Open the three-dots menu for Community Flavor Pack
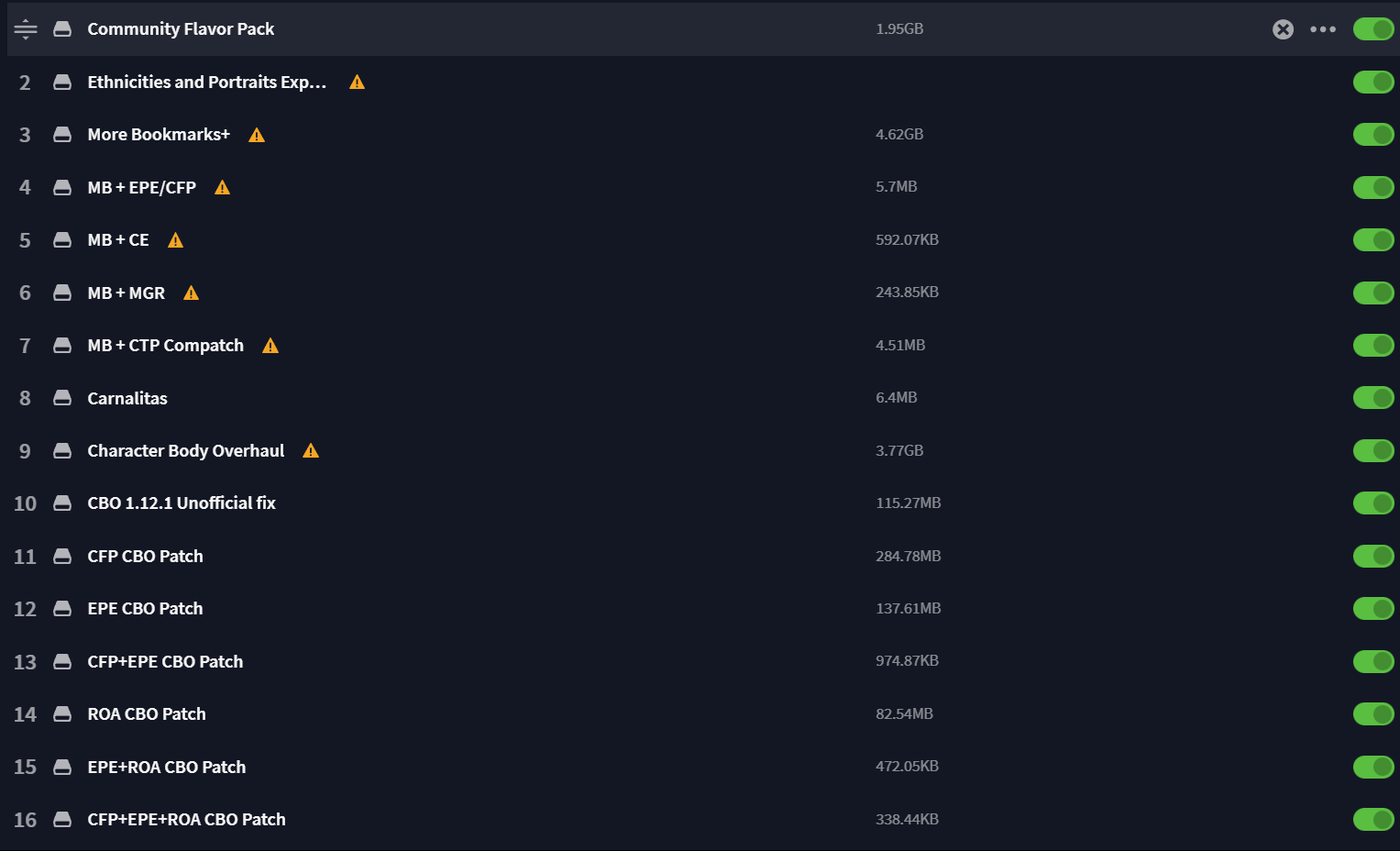The height and width of the screenshot is (851, 1400). (1323, 29)
